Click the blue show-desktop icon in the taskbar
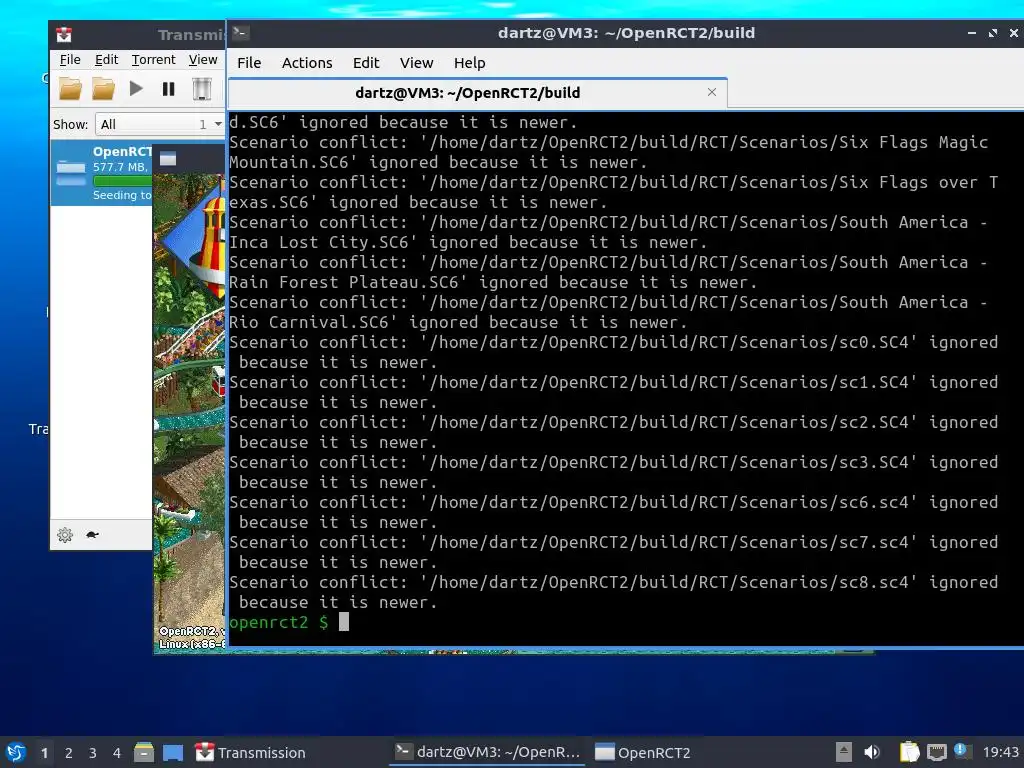The height and width of the screenshot is (768, 1024). point(173,752)
